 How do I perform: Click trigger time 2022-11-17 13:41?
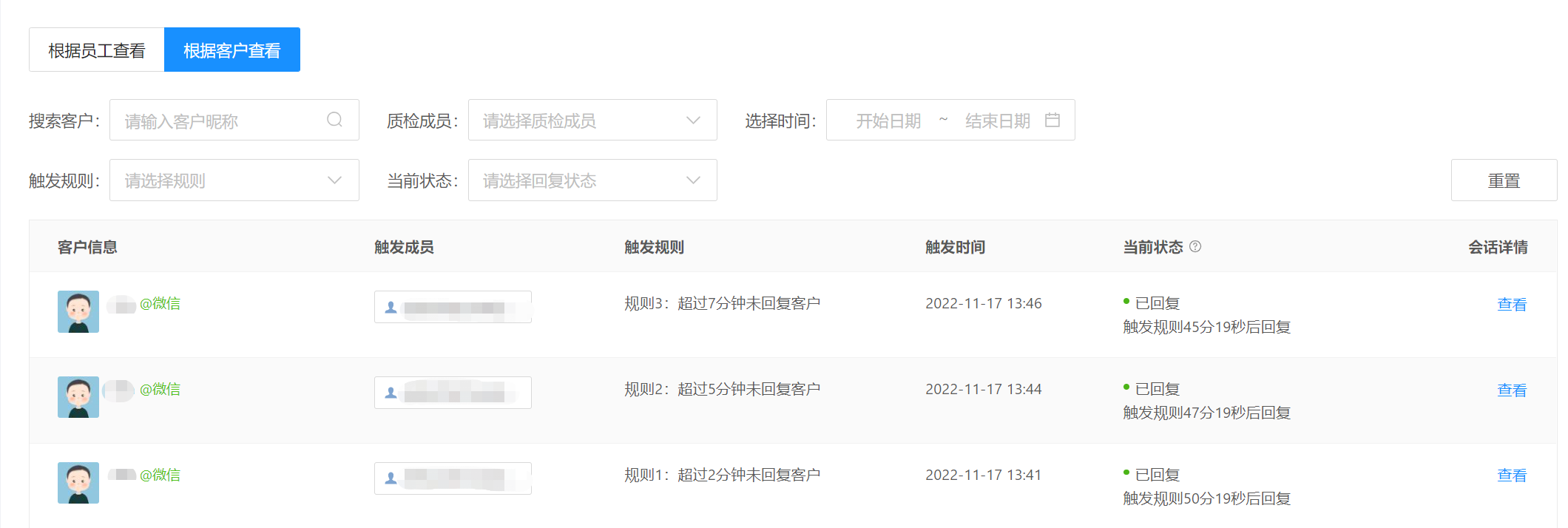(984, 475)
